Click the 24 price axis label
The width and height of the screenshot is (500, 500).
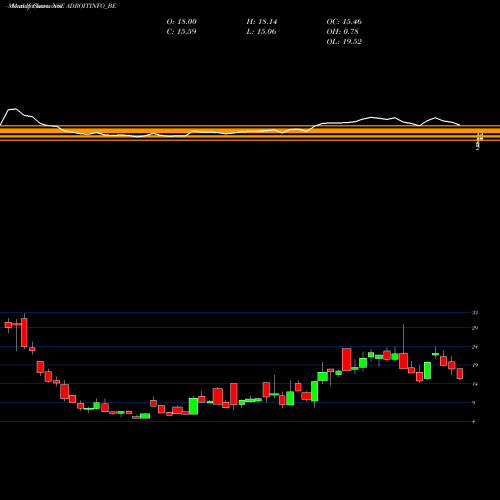click(x=475, y=347)
